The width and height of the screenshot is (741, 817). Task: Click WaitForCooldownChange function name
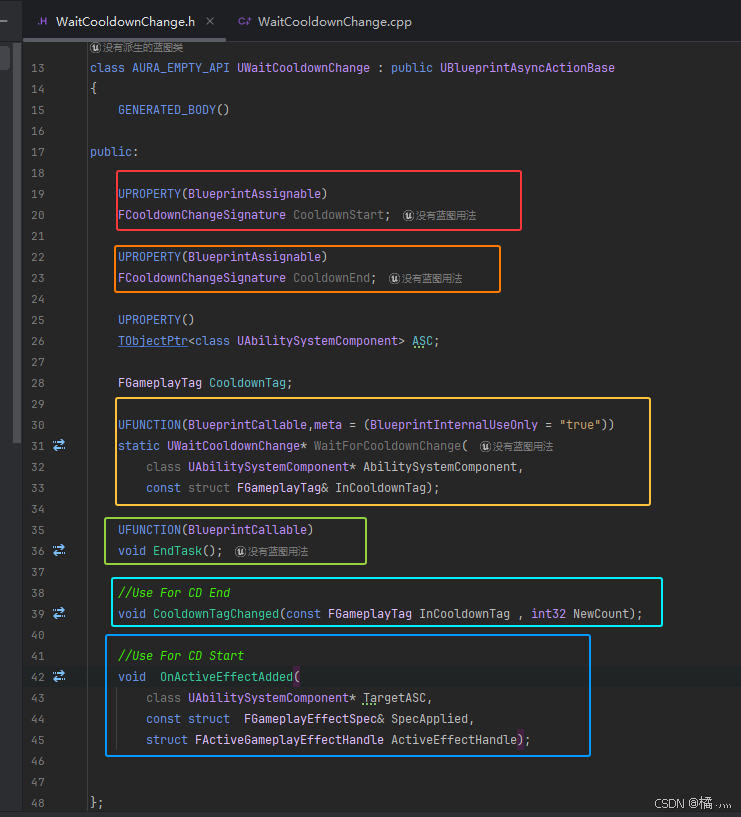(387, 446)
